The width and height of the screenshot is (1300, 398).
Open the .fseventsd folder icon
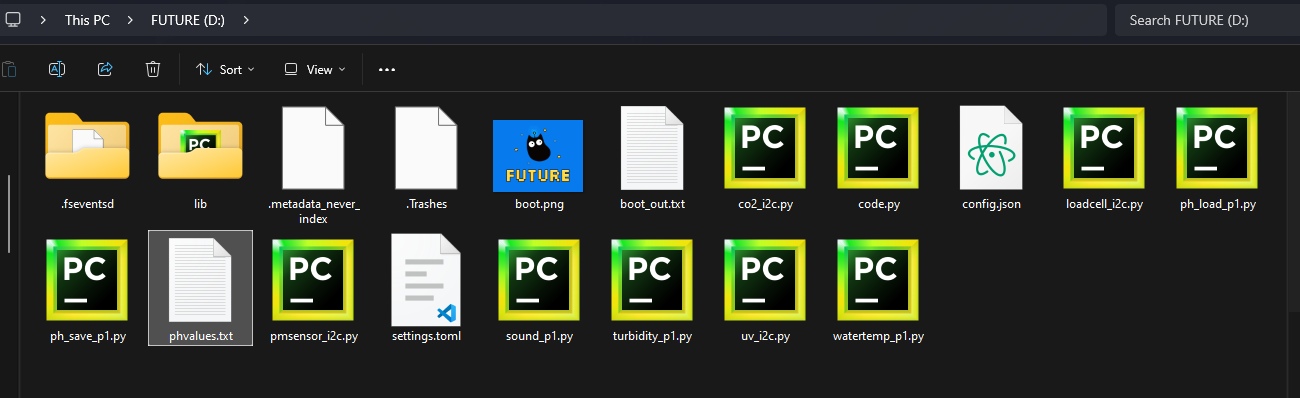(87, 146)
